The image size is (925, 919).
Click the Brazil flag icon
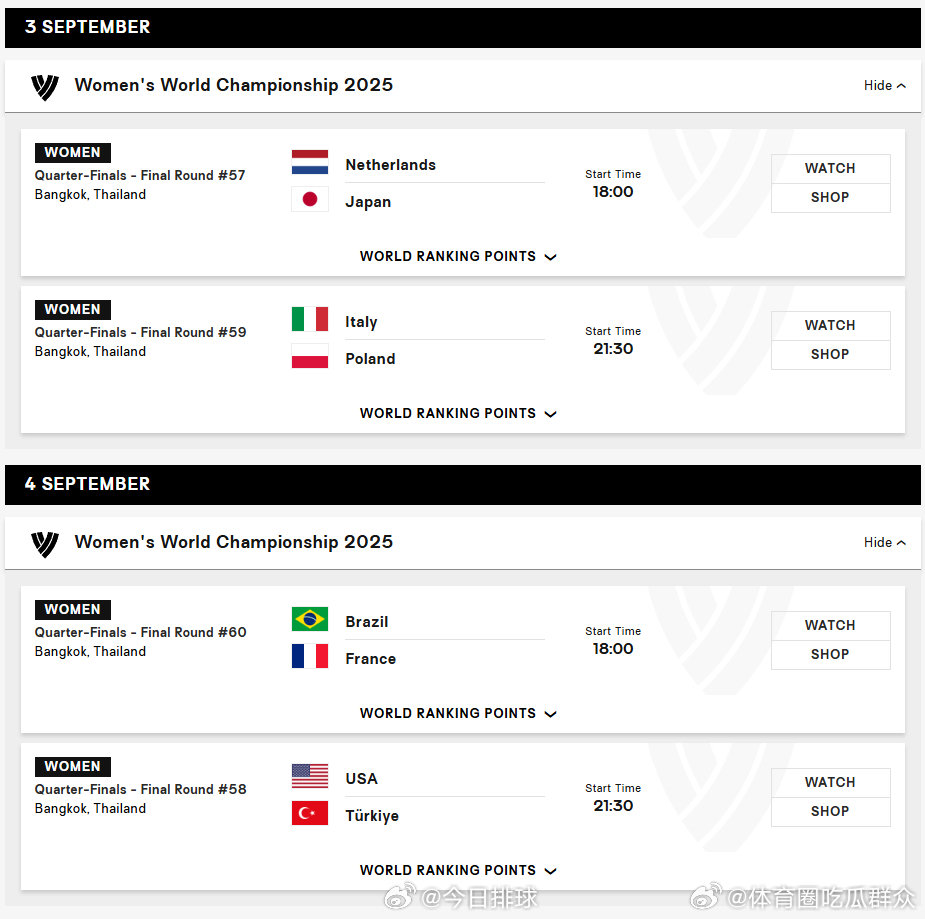pos(310,619)
